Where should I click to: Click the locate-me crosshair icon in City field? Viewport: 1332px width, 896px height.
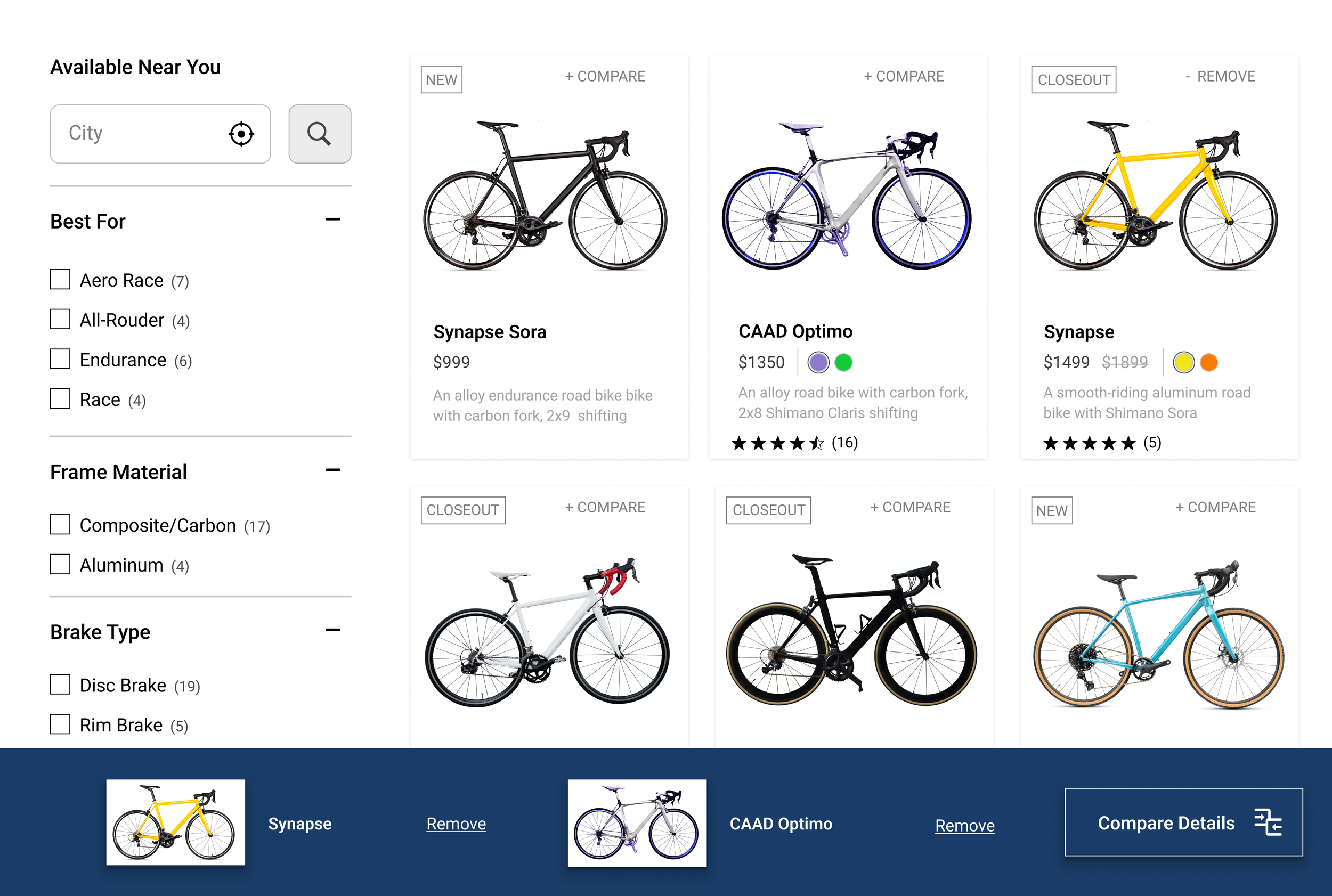tap(241, 134)
